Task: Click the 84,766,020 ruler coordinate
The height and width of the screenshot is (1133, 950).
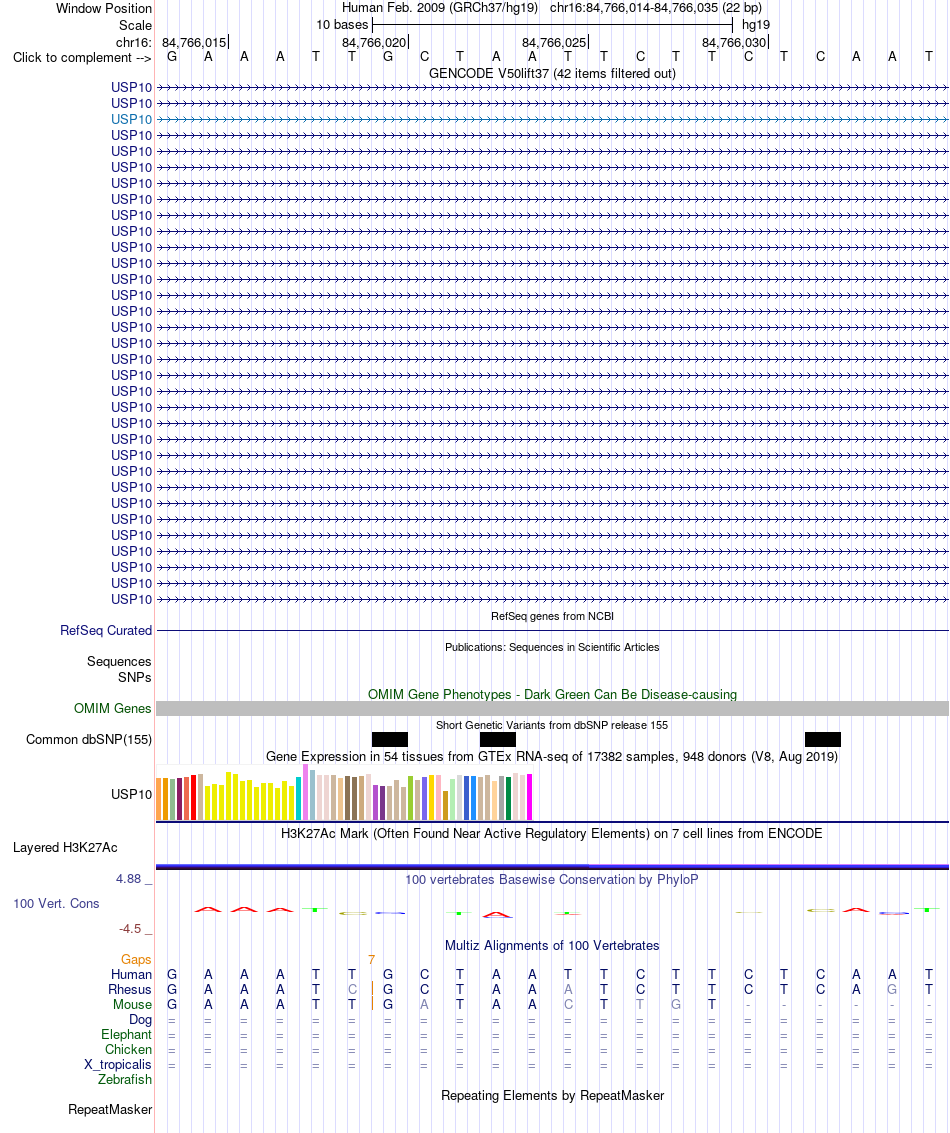Action: pos(373,43)
